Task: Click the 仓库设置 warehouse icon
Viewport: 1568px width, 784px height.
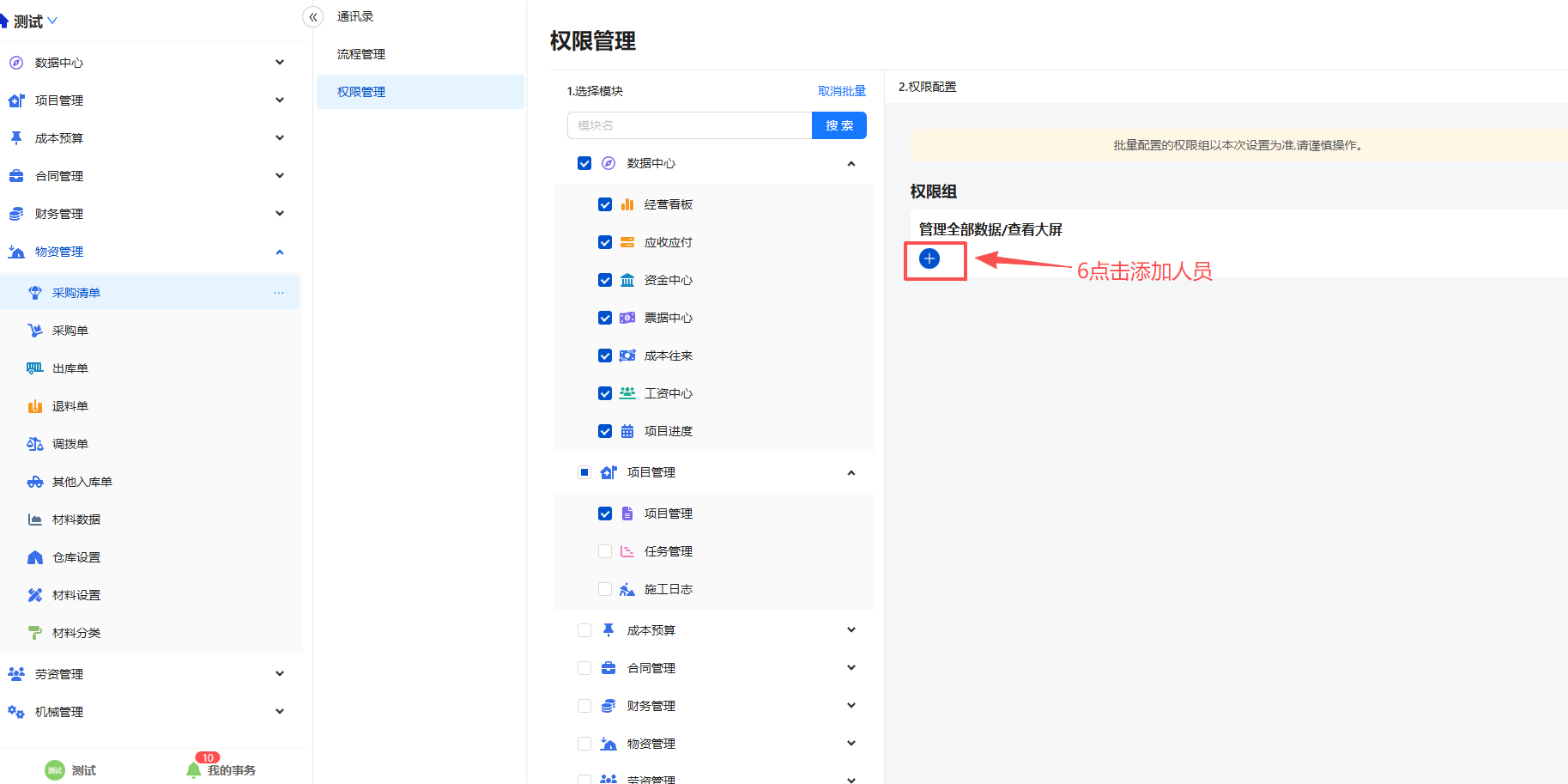Action: 34,557
